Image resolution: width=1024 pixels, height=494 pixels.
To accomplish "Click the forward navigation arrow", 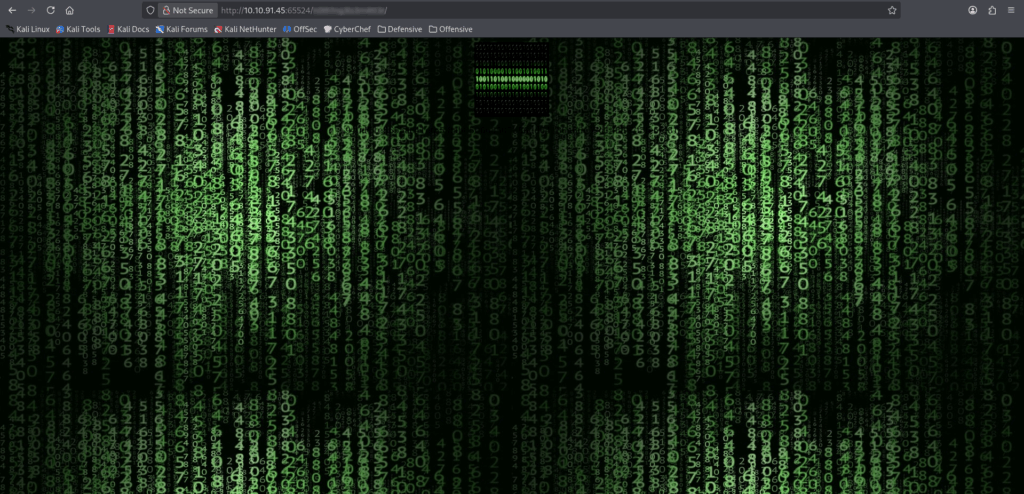I will 30,10.
